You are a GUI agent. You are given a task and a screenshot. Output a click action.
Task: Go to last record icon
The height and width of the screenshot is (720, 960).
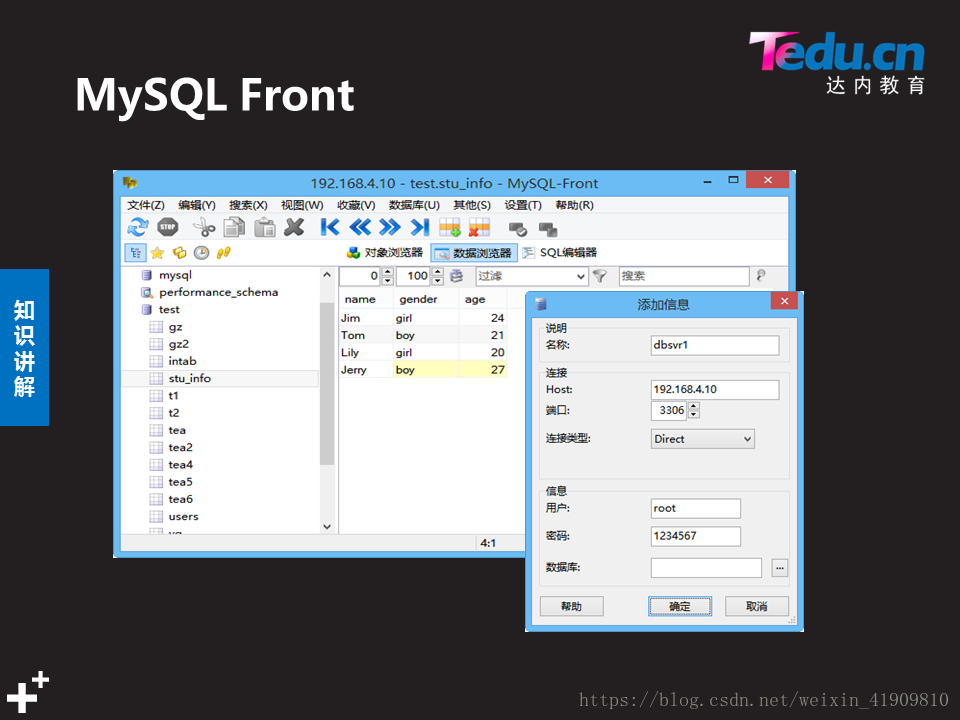coord(420,227)
